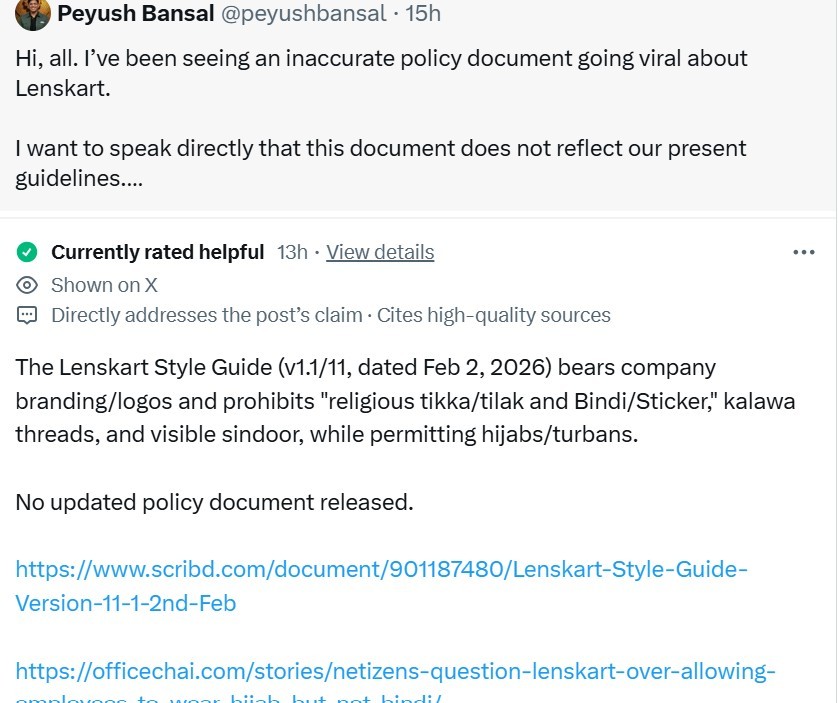838x703 pixels.
Task: Click Peyush Bansal's profile avatar
Action: click(x=33, y=13)
